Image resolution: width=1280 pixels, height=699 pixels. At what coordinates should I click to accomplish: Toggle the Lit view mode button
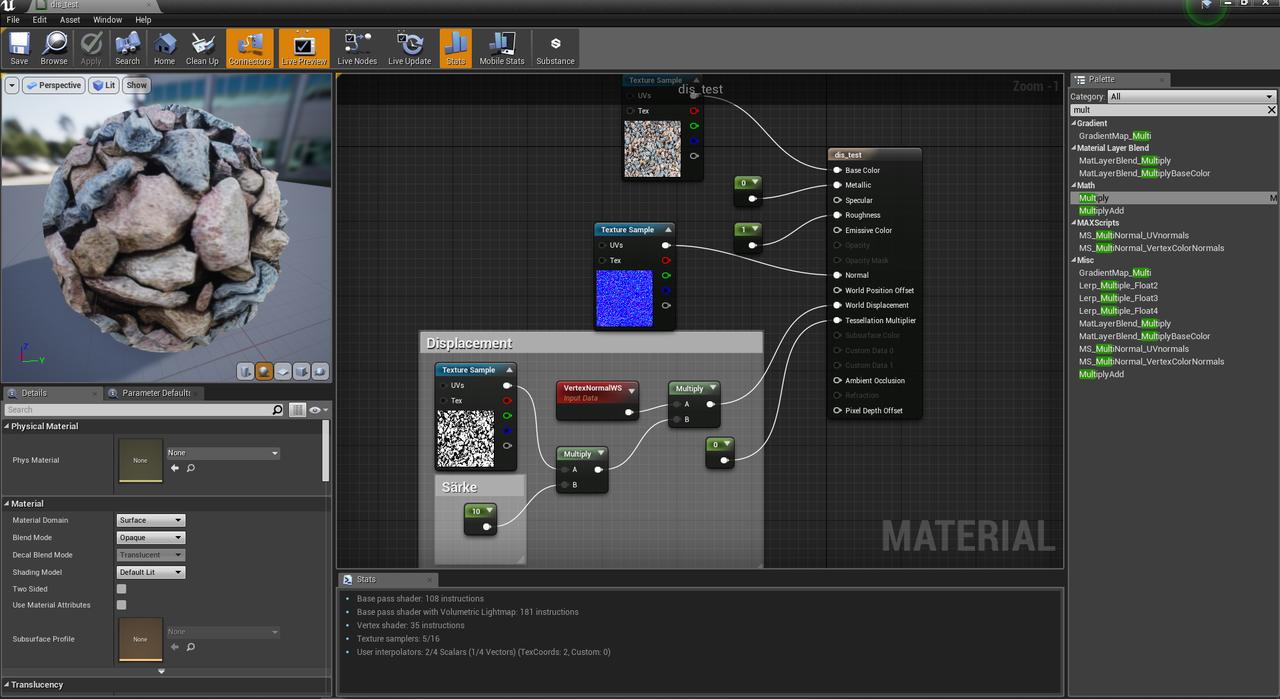click(x=104, y=85)
